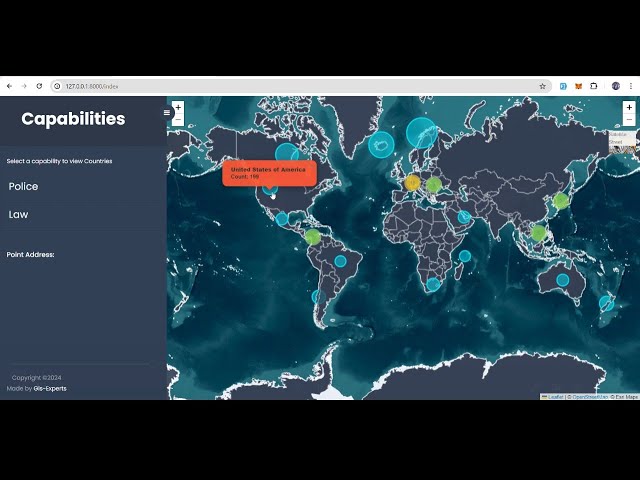Click the United States cluster bubble under the popup
Screen dimensions: 640x480
pos(269,189)
